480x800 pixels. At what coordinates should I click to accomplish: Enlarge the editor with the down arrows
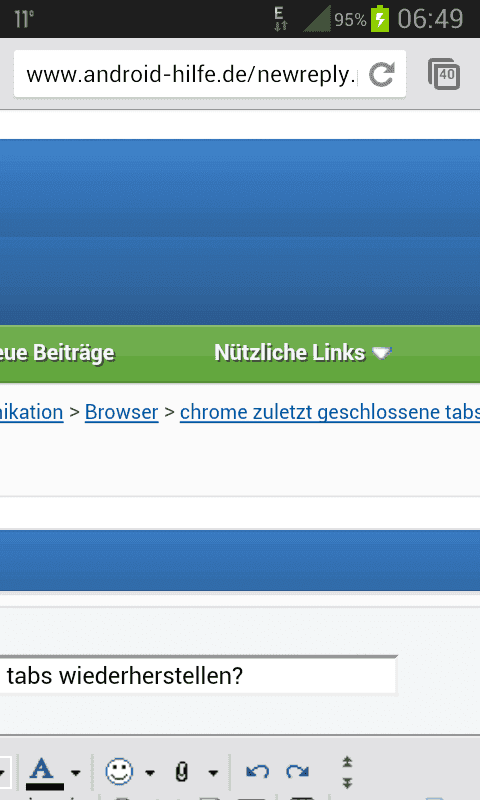pyautogui.click(x=347, y=783)
